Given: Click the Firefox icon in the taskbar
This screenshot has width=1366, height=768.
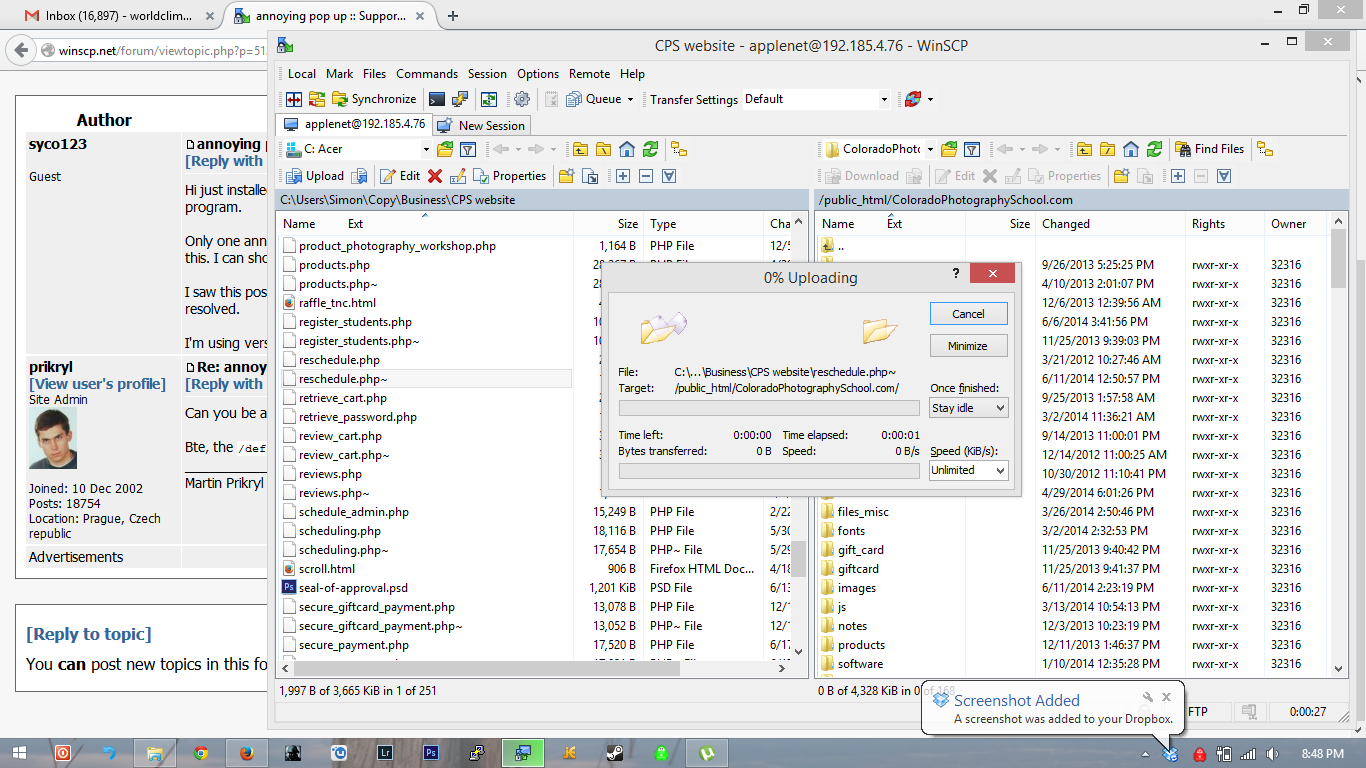Looking at the screenshot, I should click(246, 753).
